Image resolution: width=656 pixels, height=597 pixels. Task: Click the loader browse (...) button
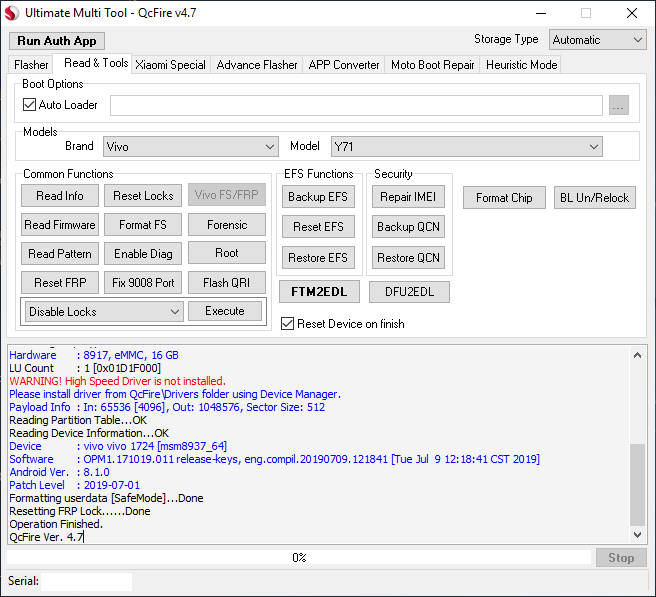[619, 105]
